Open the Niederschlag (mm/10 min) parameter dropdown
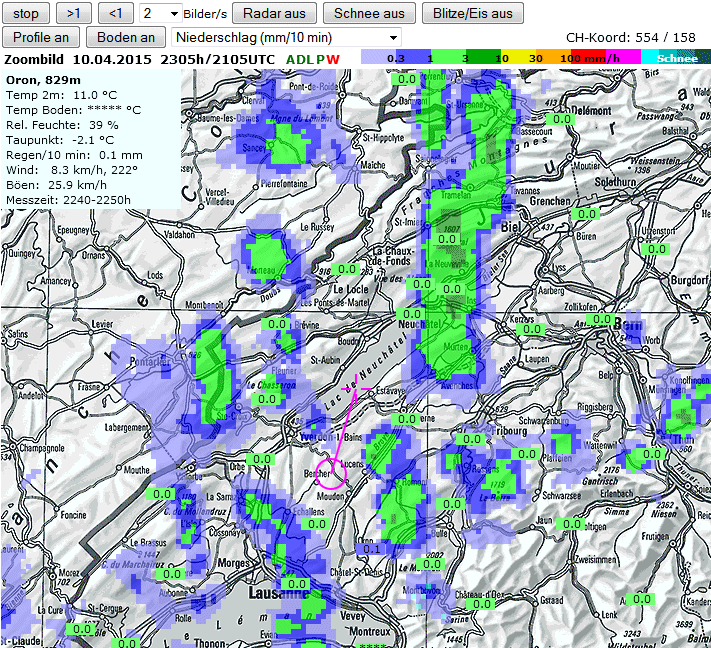This screenshot has height=648, width=711. pos(287,37)
